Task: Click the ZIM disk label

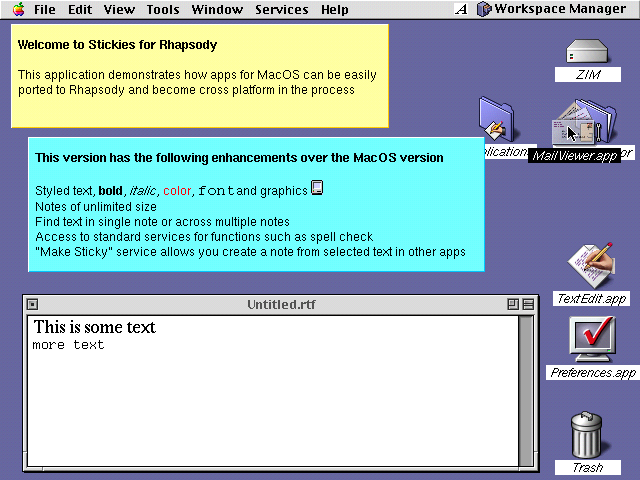Action: click(x=588, y=74)
